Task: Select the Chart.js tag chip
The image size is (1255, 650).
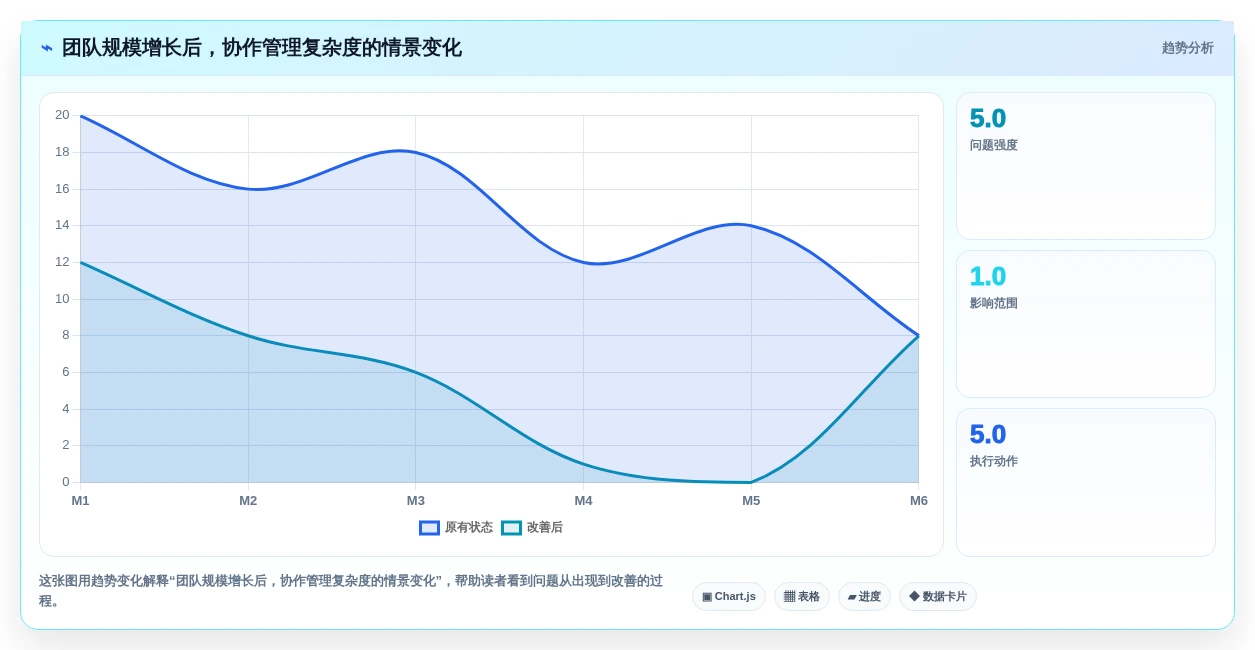Action: [x=729, y=596]
